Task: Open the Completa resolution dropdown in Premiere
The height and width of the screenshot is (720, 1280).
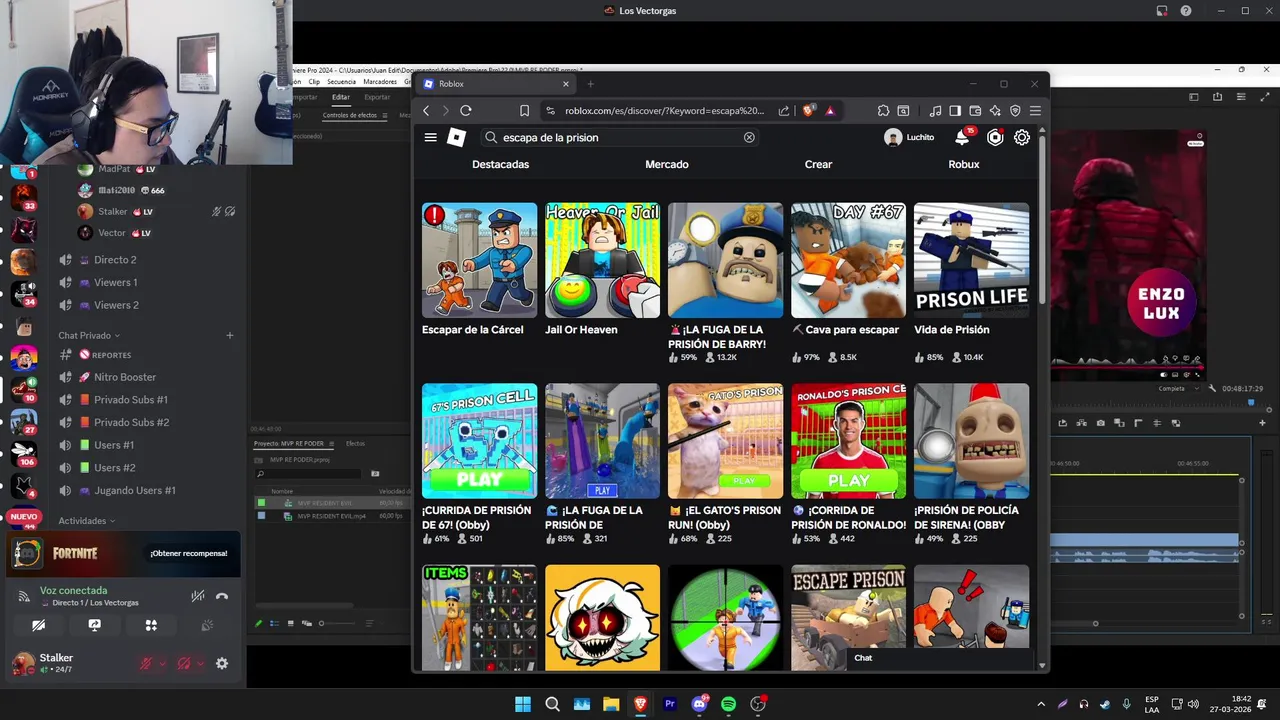Action: pos(1178,388)
